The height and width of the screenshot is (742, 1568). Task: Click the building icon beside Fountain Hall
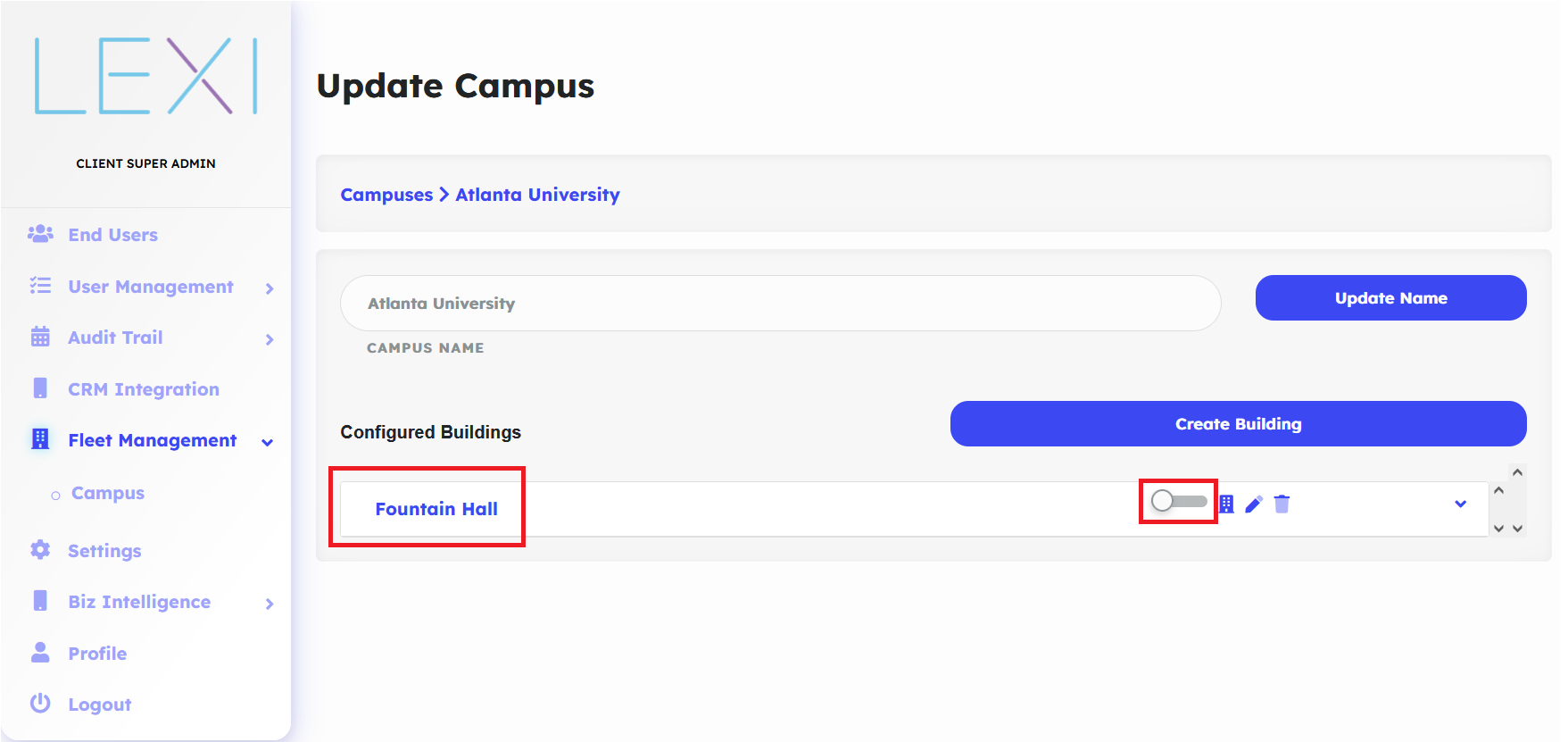(1227, 504)
